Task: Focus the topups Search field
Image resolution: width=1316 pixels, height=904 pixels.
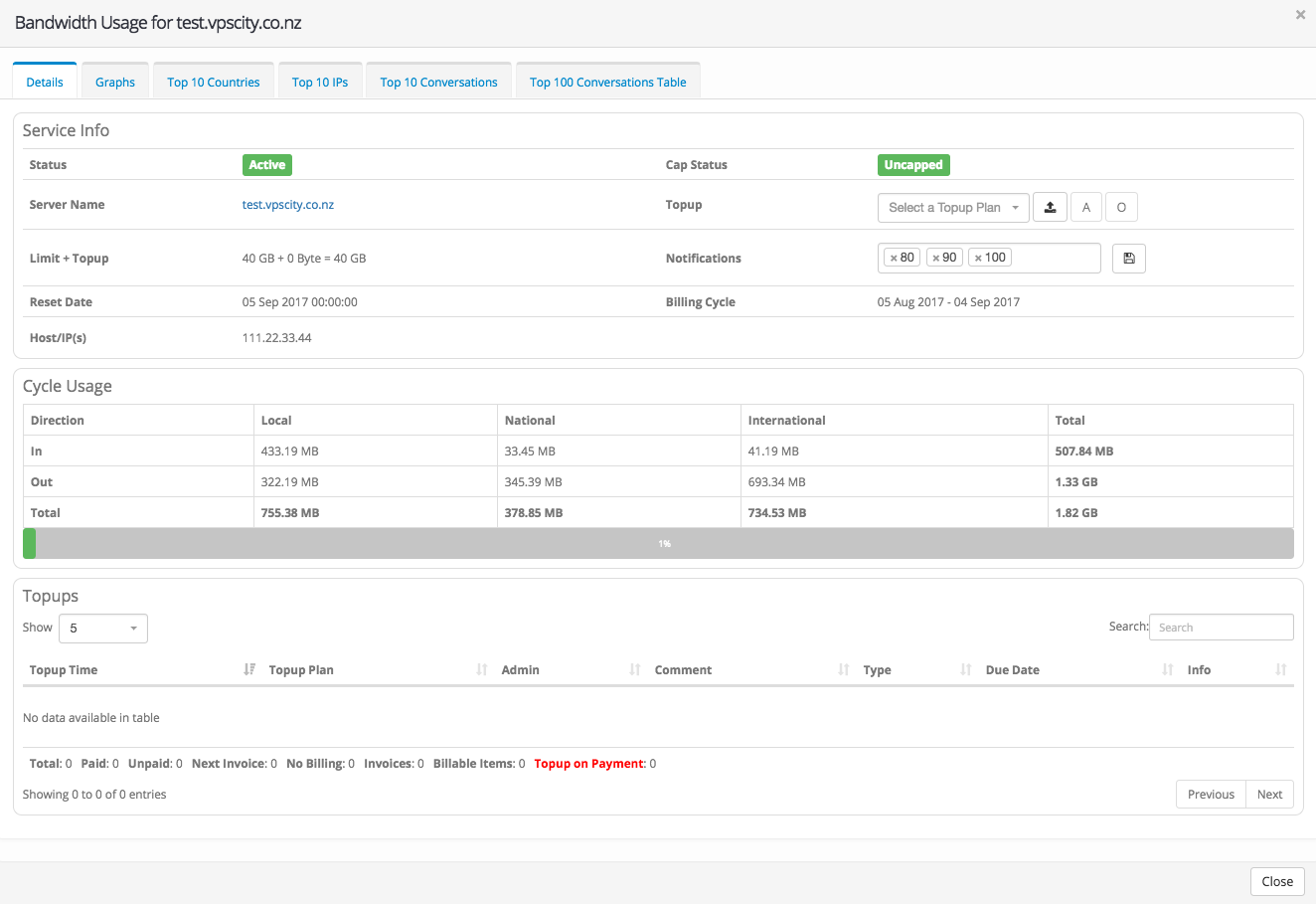Action: (x=1221, y=628)
